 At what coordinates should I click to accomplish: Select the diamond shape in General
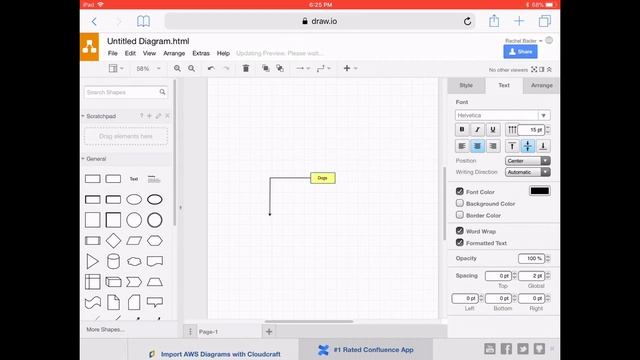(x=113, y=241)
